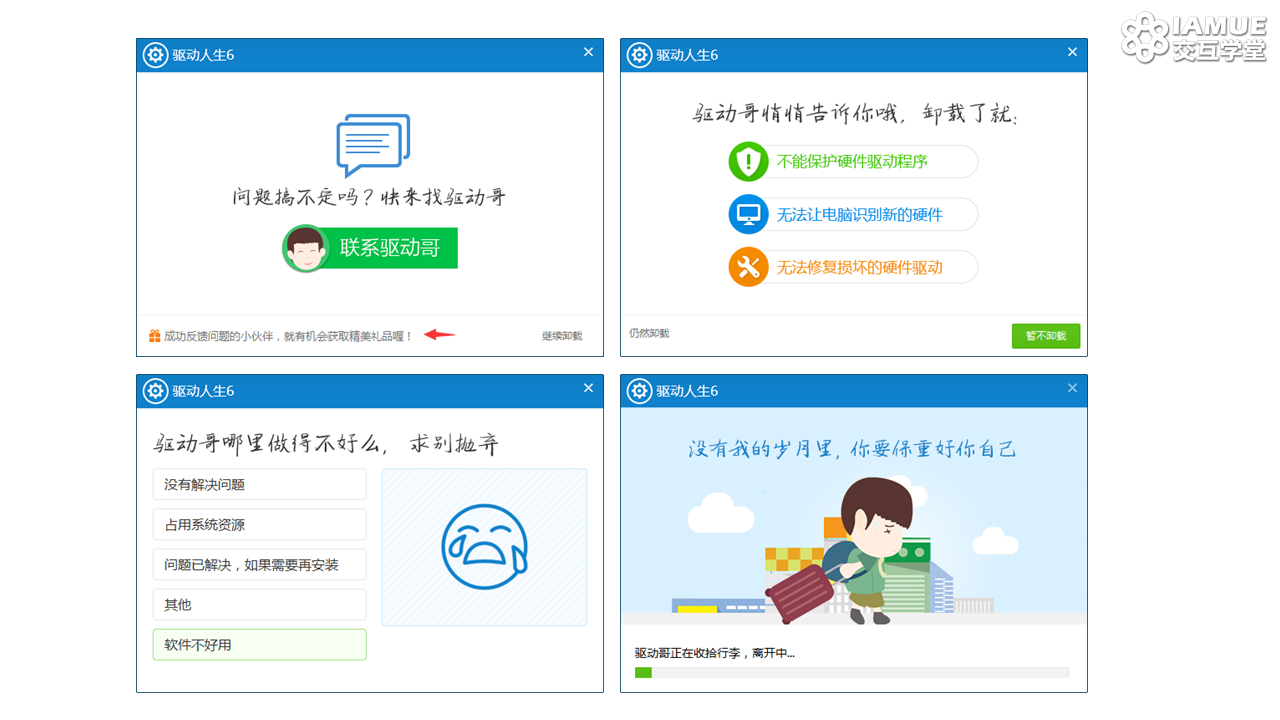Click the 驱动哥 avatar face icon

click(306, 248)
